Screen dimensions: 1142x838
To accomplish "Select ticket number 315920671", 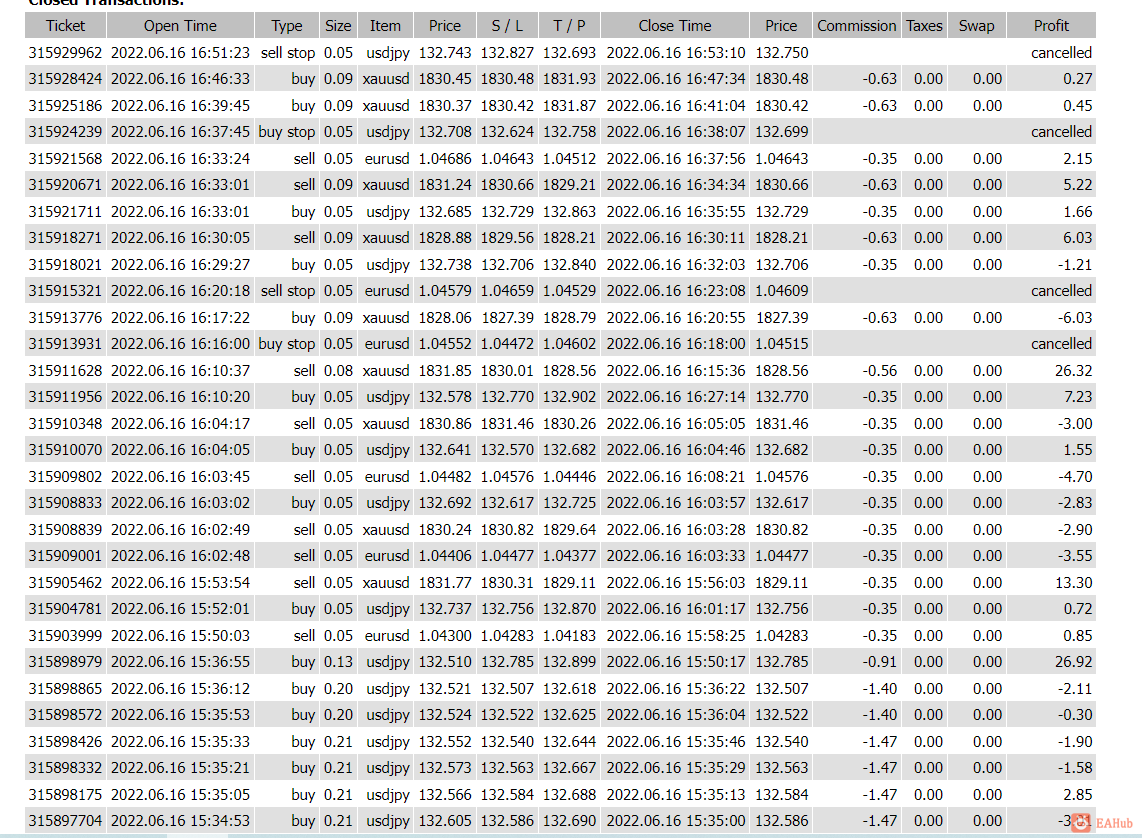I will point(66,185).
